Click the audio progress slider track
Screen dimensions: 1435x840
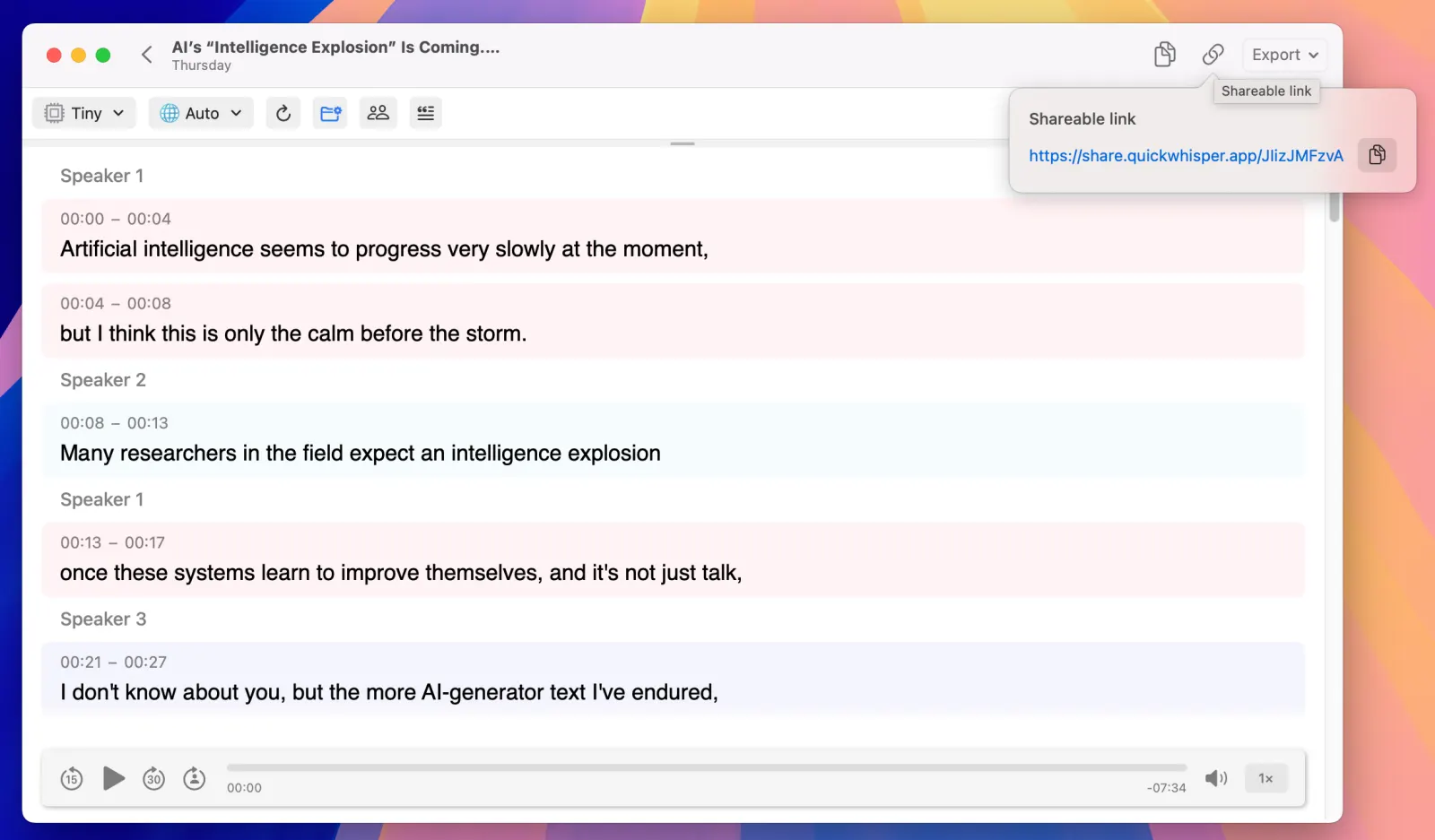pos(707,767)
